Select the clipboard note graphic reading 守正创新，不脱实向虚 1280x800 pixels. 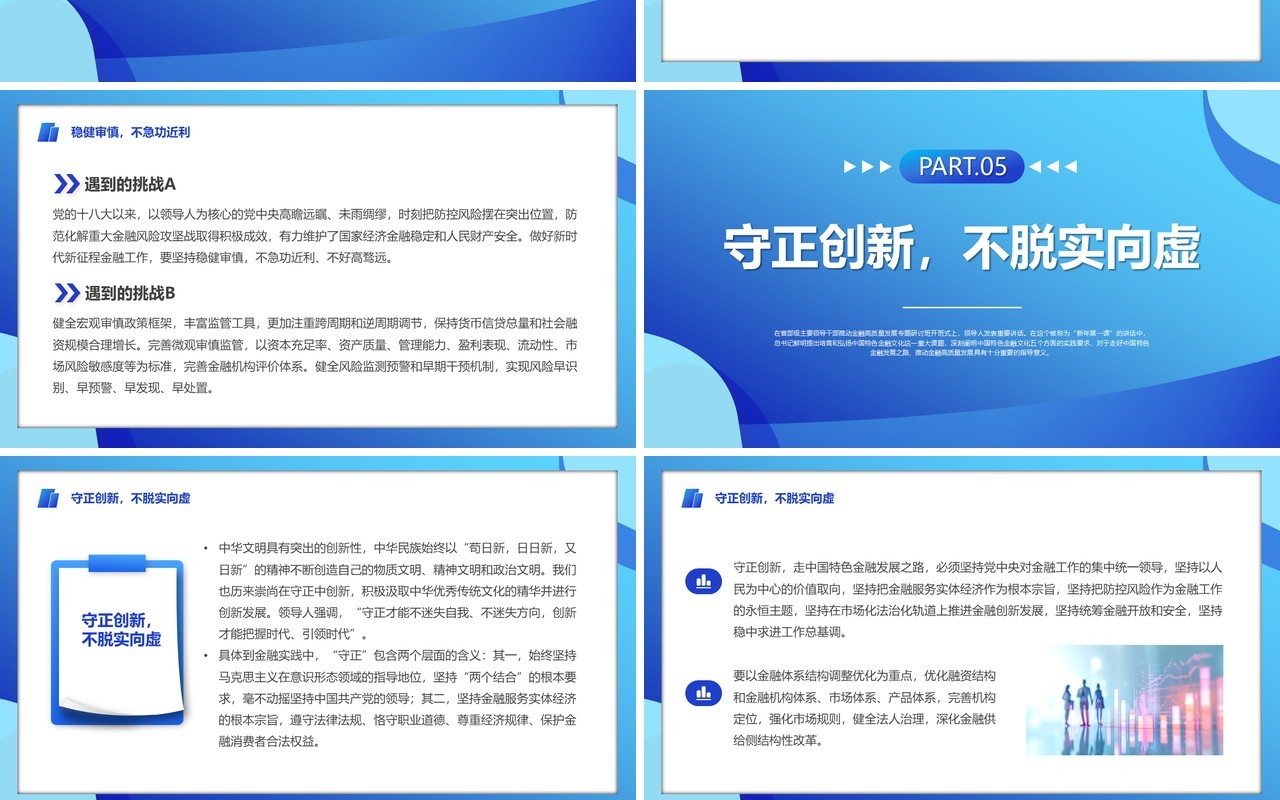click(118, 639)
